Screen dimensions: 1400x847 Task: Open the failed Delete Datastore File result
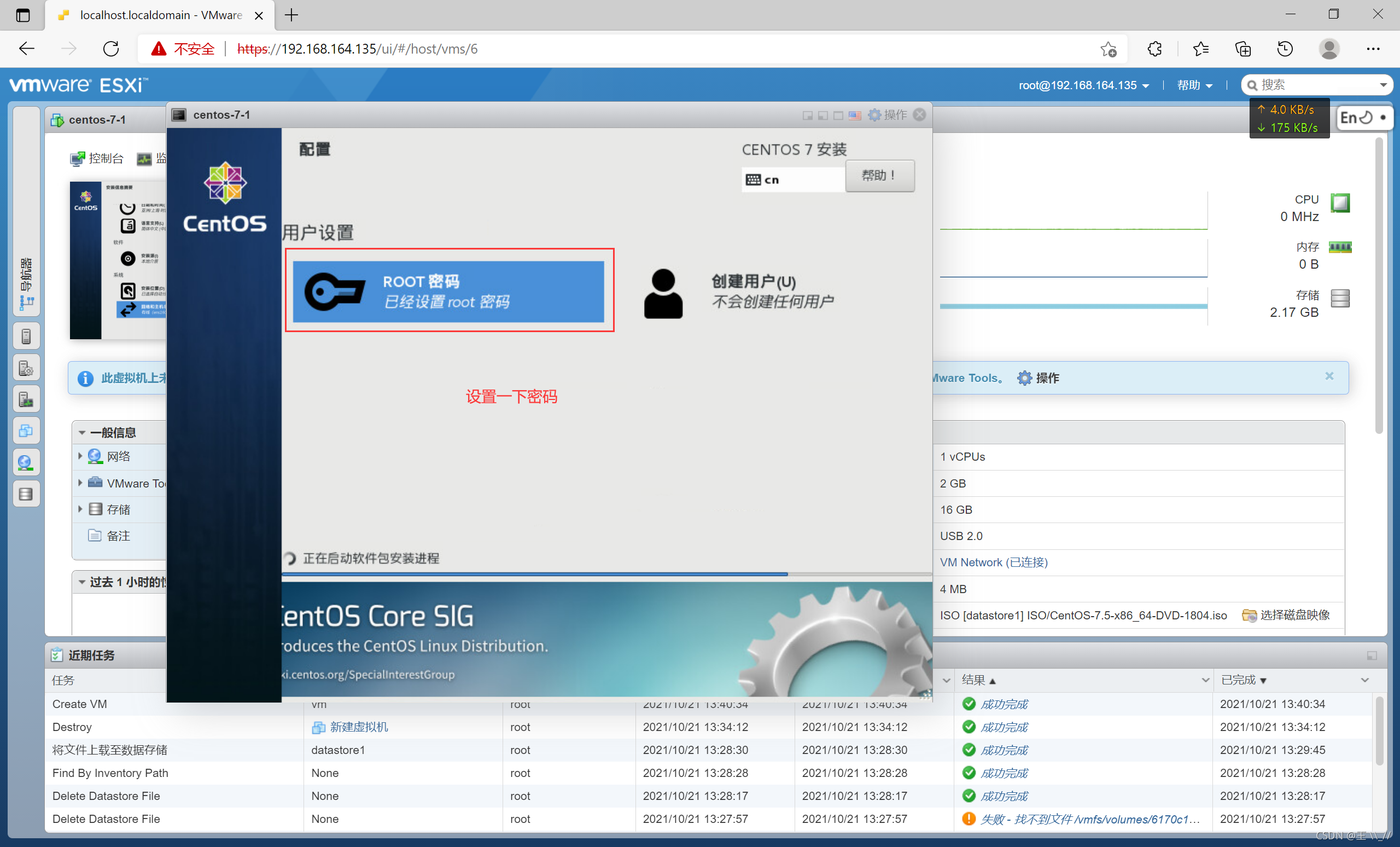[x=1090, y=819]
